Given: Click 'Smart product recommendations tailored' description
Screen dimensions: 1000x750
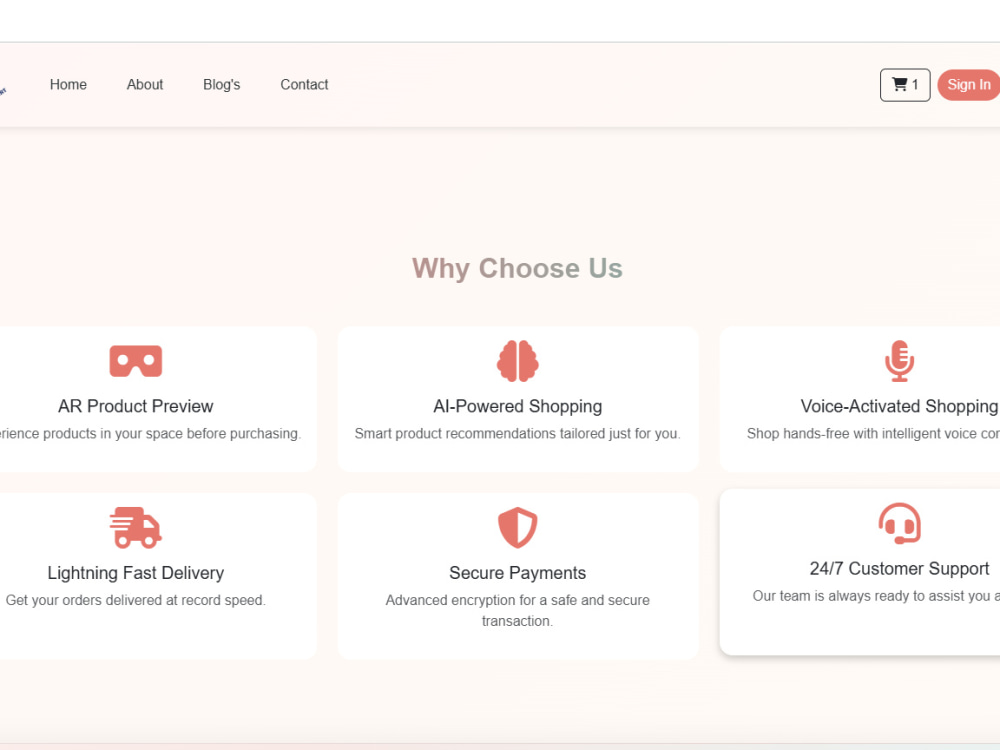Looking at the screenshot, I should coord(518,434).
